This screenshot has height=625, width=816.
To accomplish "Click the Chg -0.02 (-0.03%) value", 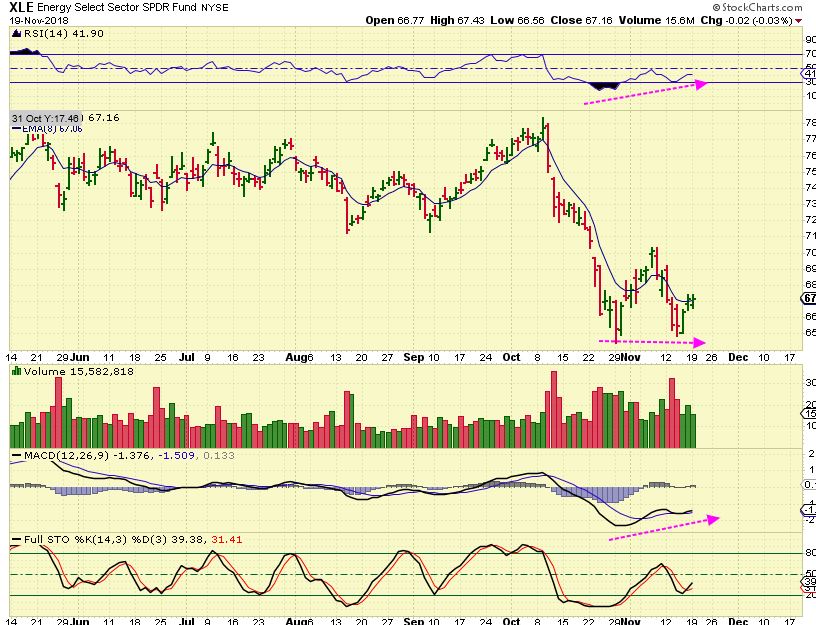I will 746,20.
